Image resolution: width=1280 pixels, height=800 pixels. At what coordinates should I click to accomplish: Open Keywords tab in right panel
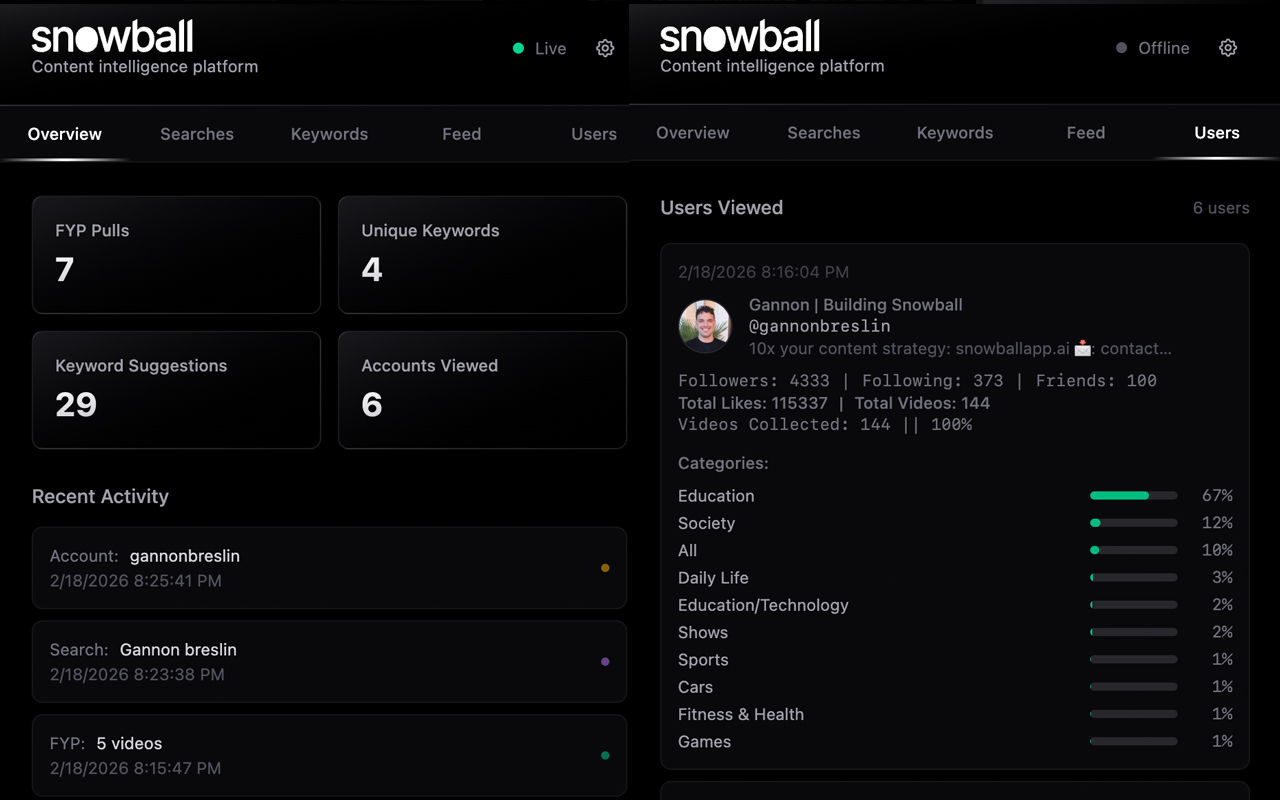click(x=955, y=133)
